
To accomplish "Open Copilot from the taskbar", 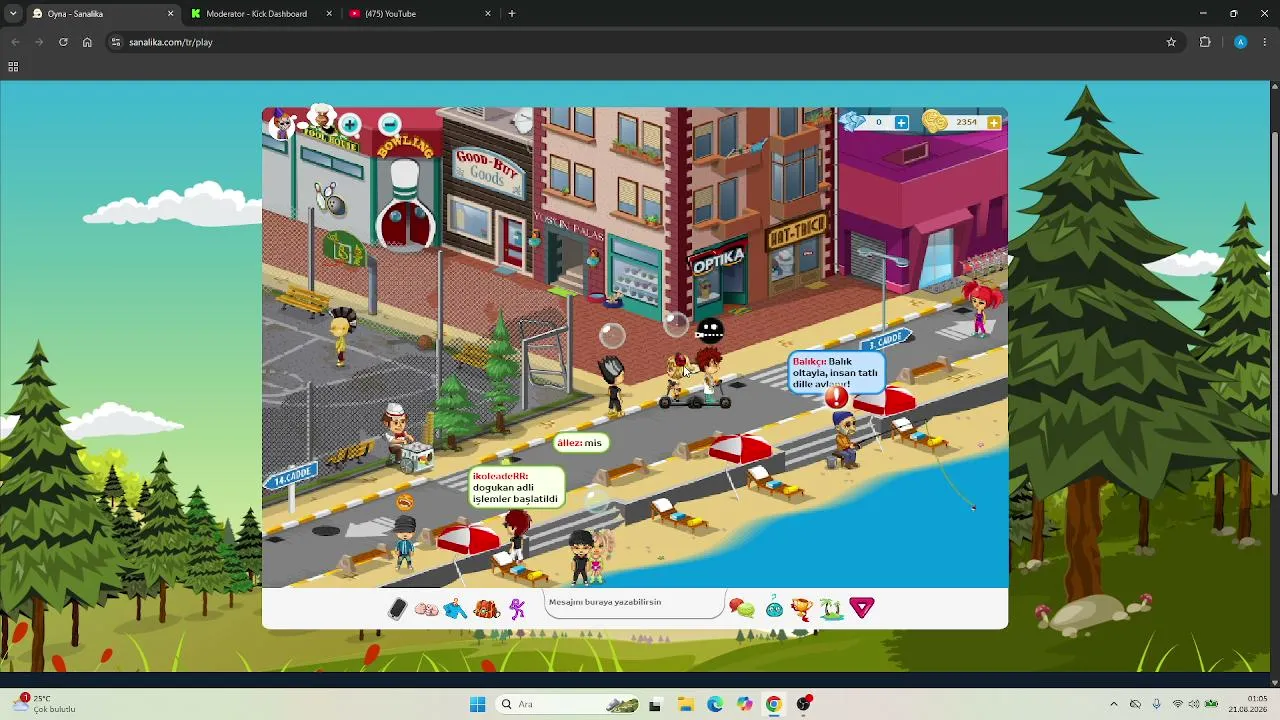I will (744, 704).
